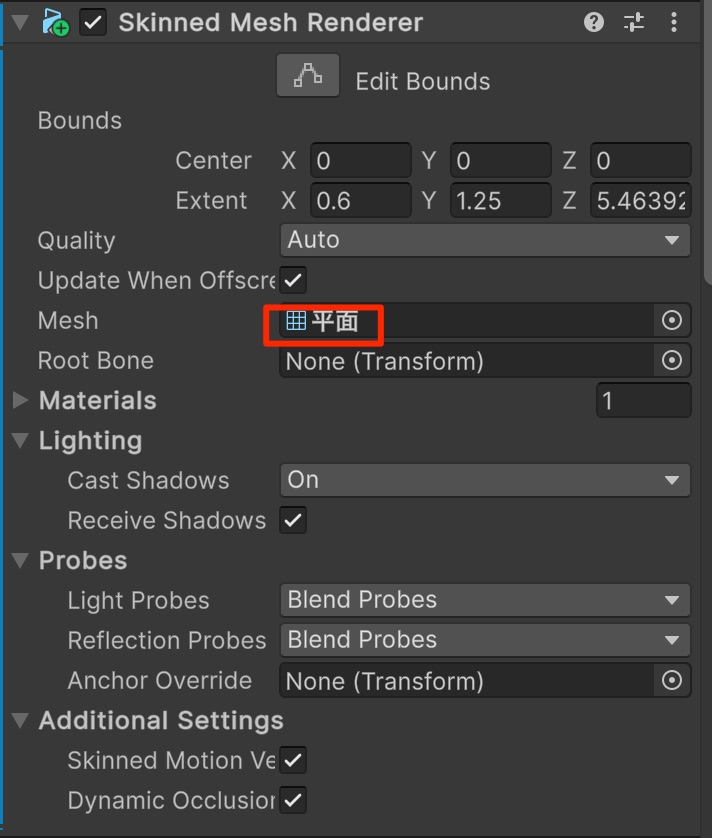Open the Light Probes dropdown
This screenshot has height=838, width=712.
485,600
